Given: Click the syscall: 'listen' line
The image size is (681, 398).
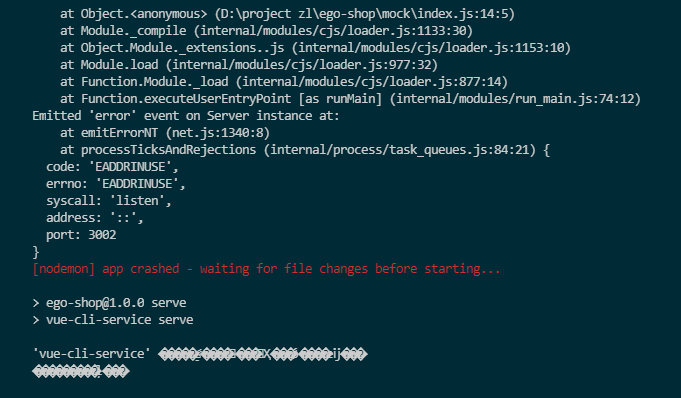Looking at the screenshot, I should [x=109, y=201].
